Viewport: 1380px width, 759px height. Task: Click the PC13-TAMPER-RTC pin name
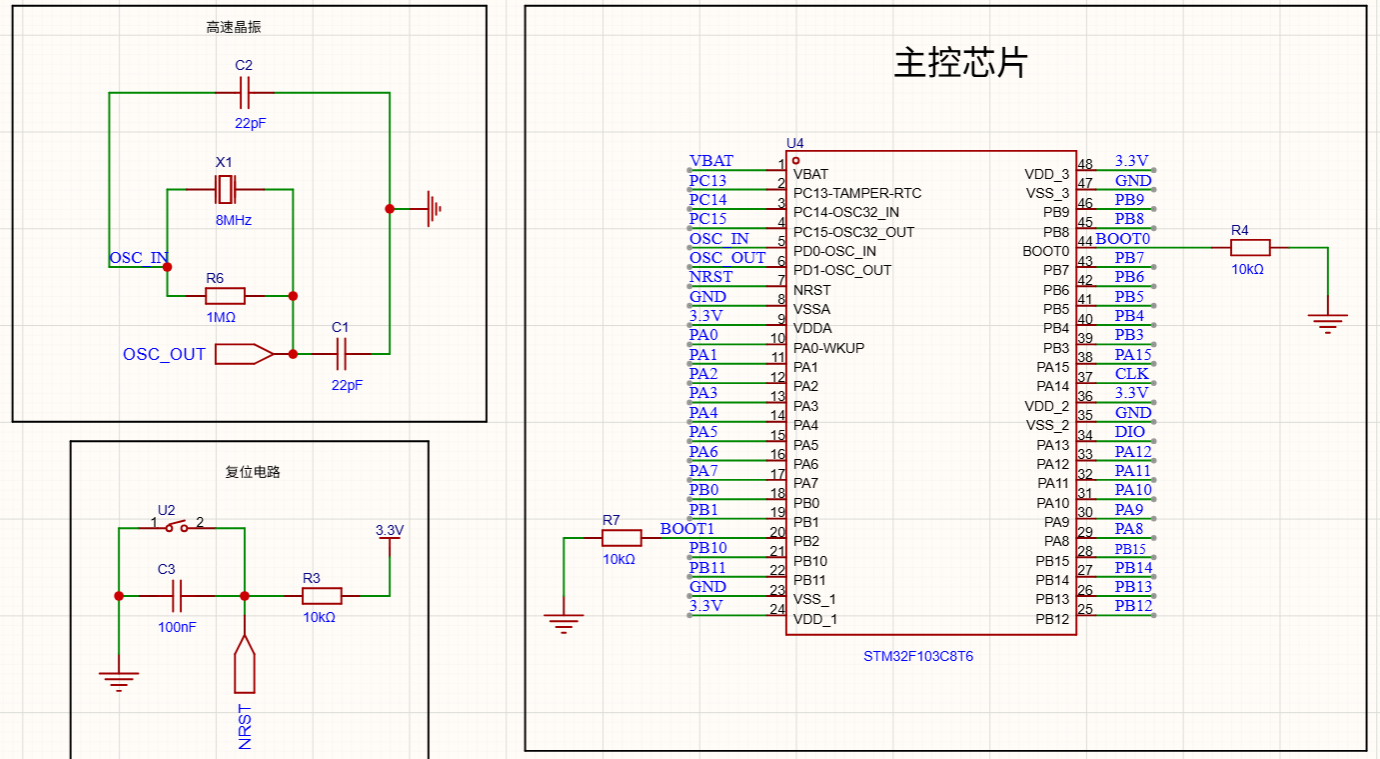(858, 193)
